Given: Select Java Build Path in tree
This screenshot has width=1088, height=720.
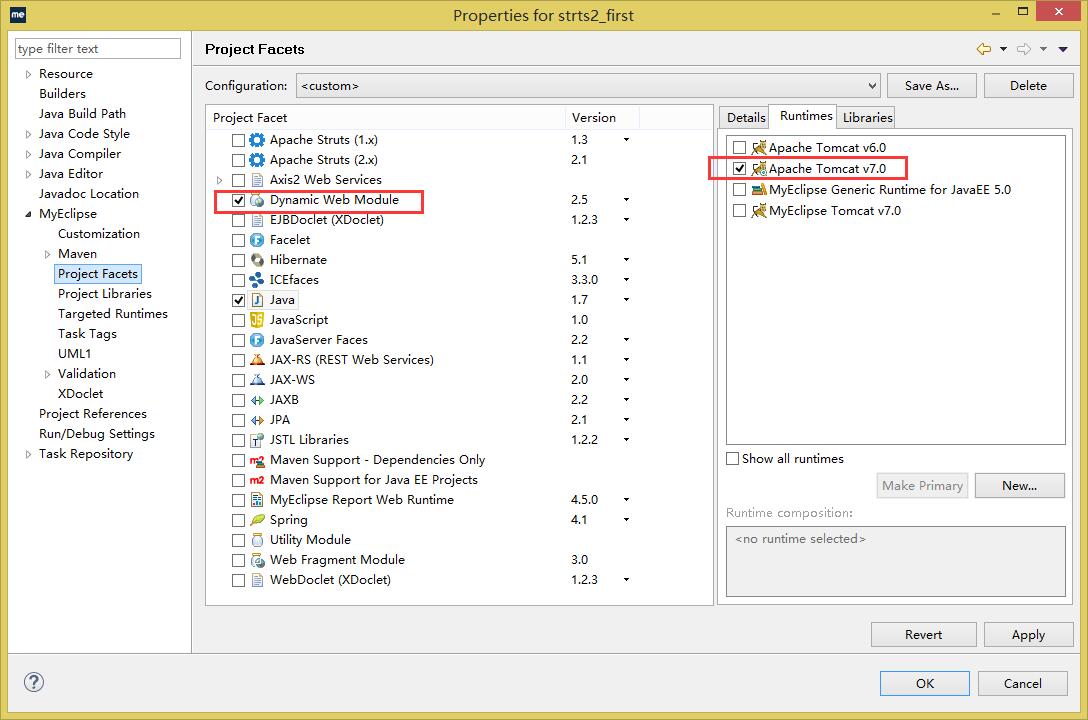Looking at the screenshot, I should (83, 114).
